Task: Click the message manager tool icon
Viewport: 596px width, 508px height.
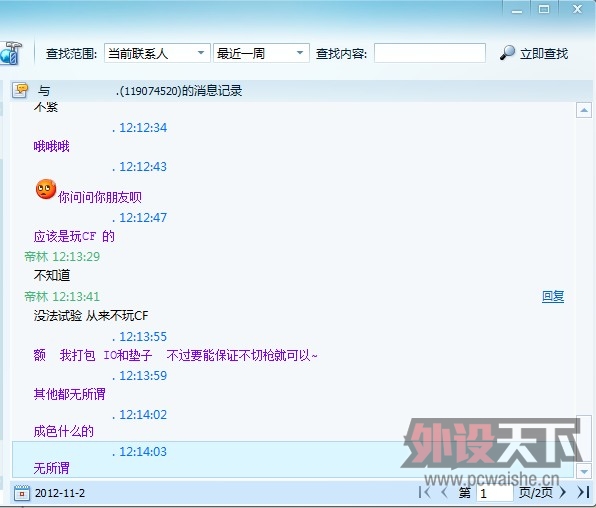Action: click(x=10, y=54)
